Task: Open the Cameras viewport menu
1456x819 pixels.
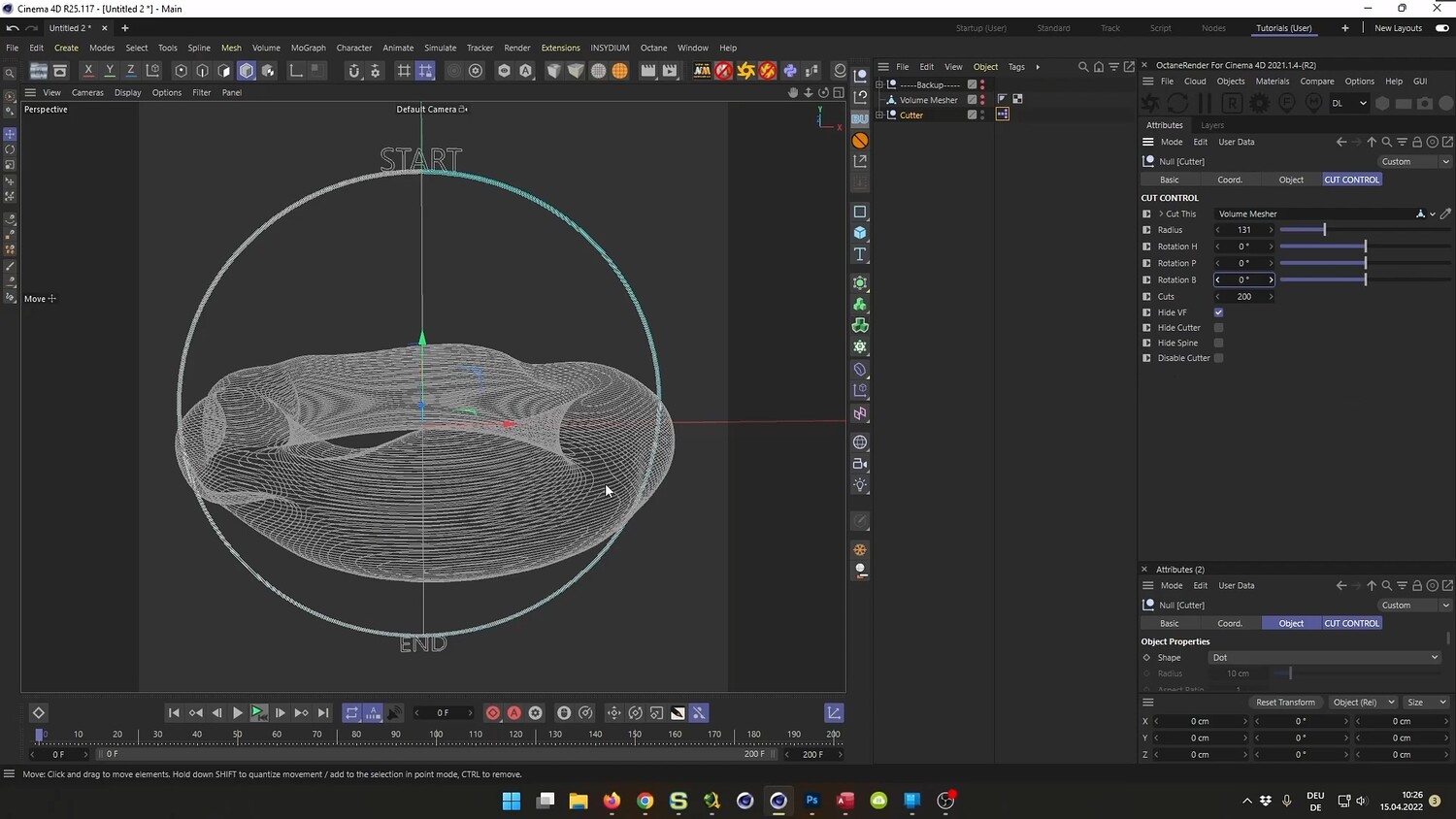Action: pyautogui.click(x=87, y=93)
